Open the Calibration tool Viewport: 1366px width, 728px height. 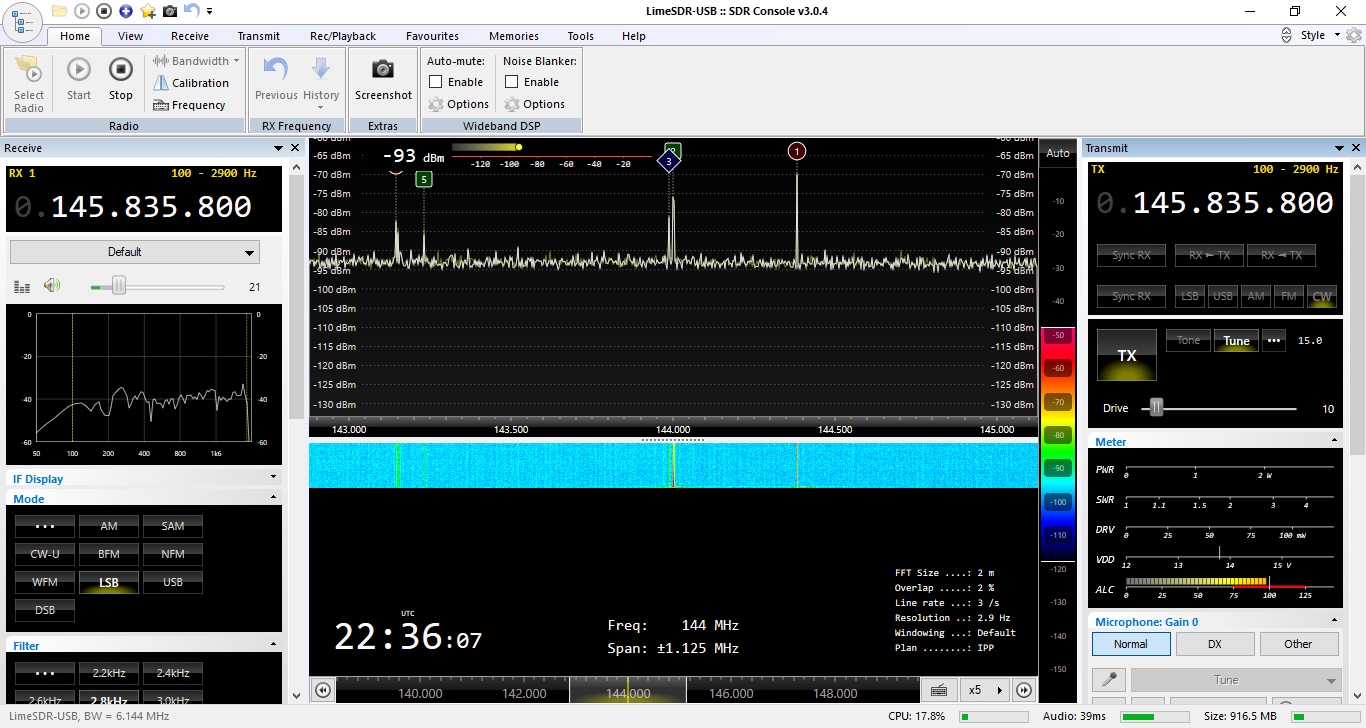pyautogui.click(x=191, y=83)
